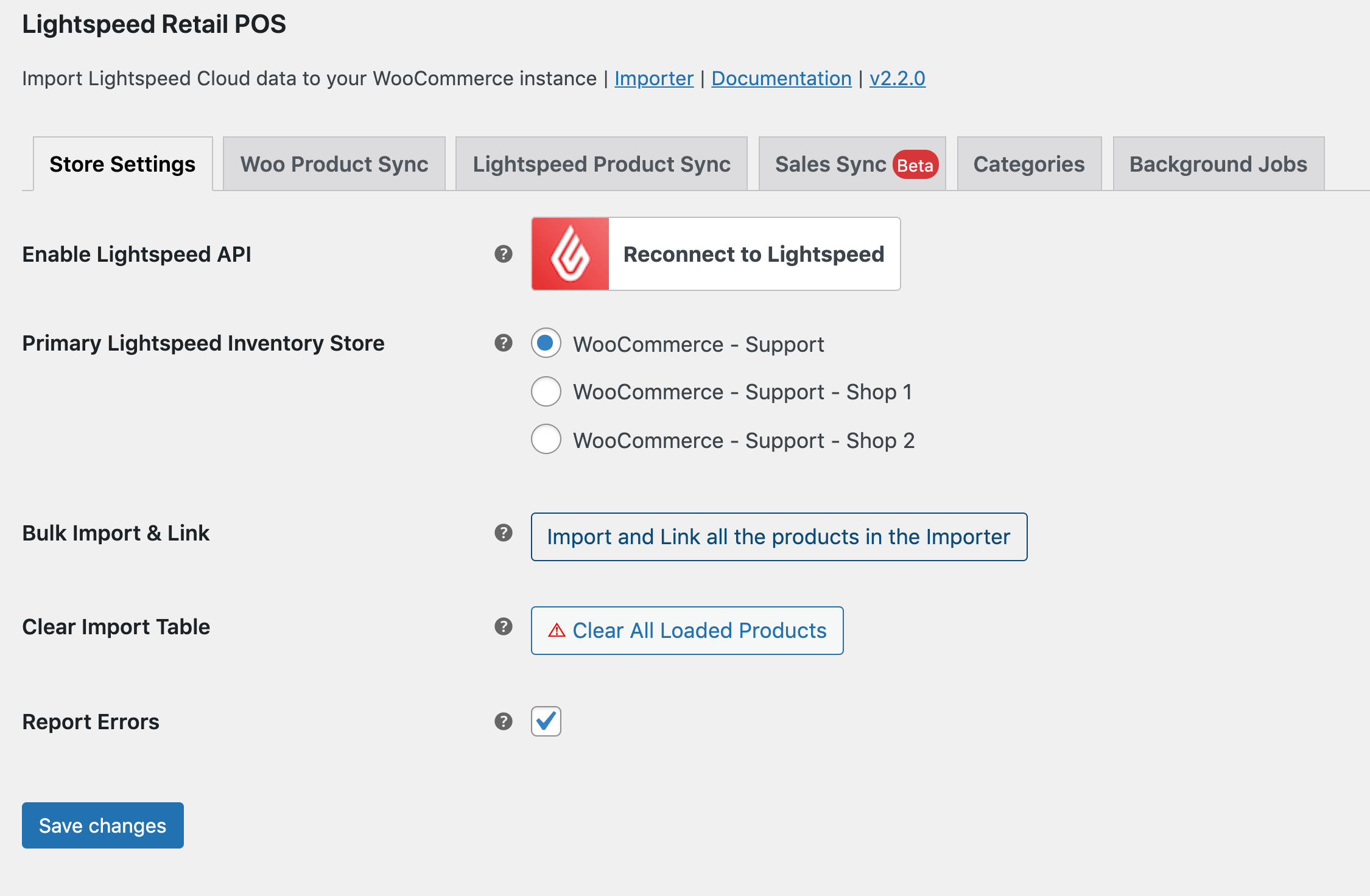This screenshot has width=1370, height=896.
Task: Open the Documentation link
Action: click(x=782, y=79)
